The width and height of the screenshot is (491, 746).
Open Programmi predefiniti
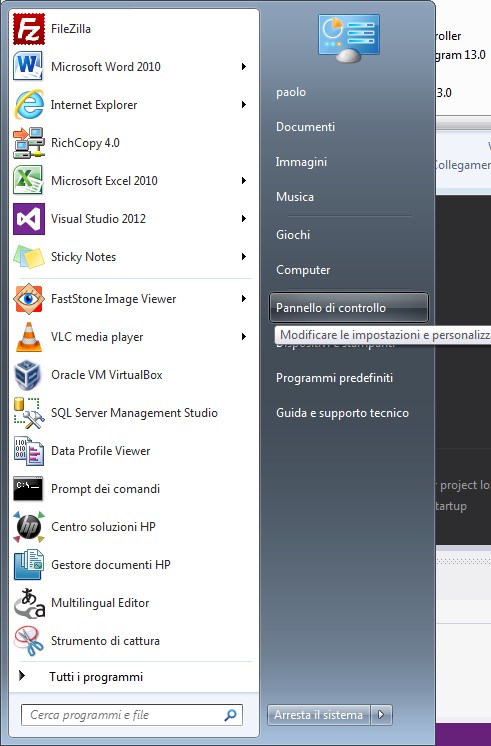coord(334,378)
